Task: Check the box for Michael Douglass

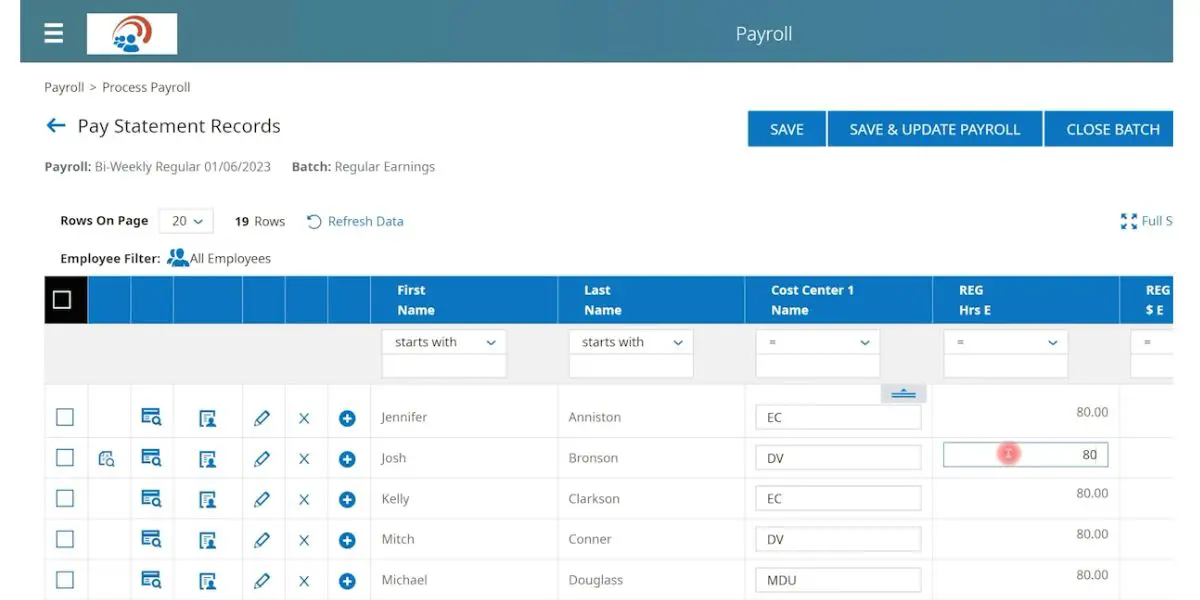Action: coord(65,579)
